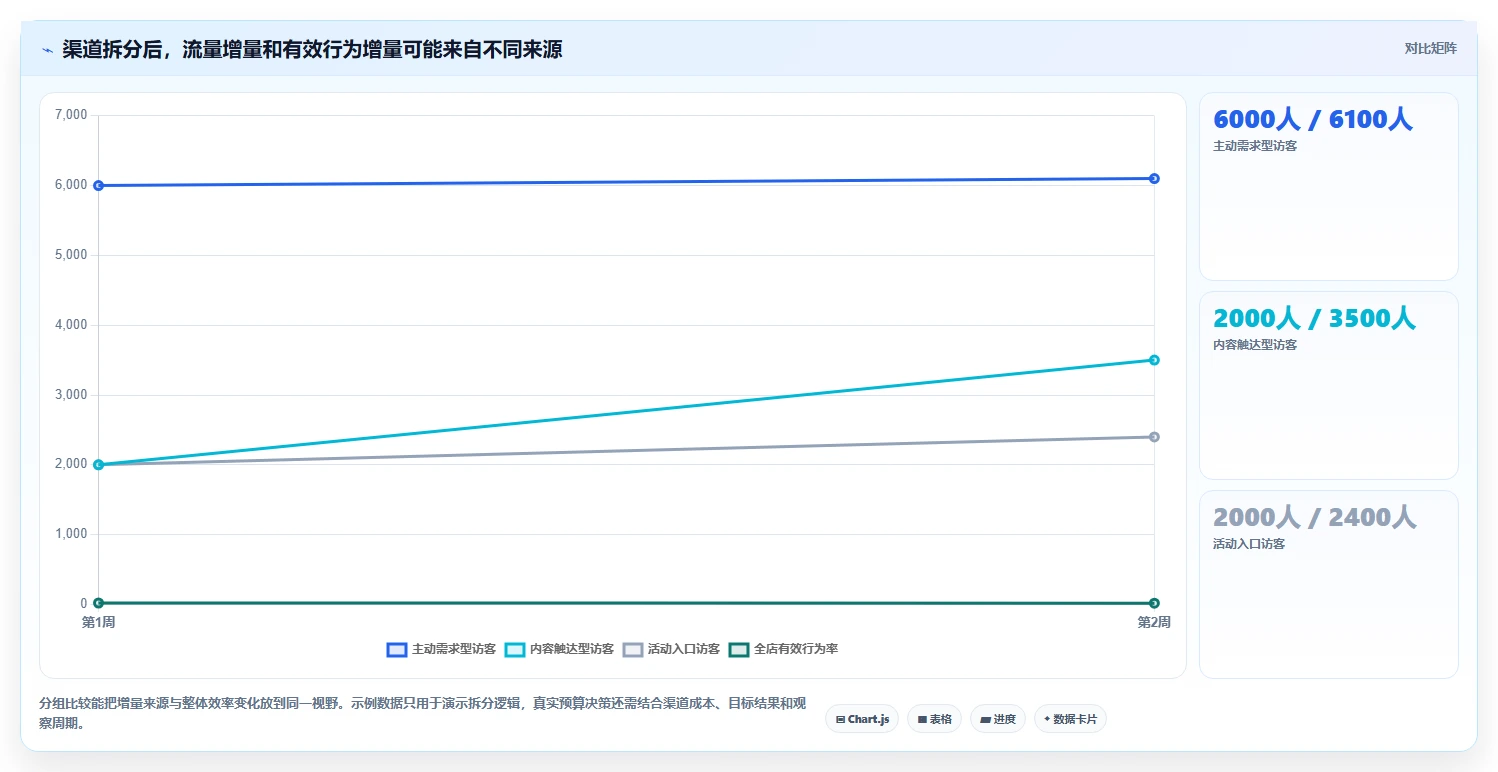Click the 4,000 y-axis label
The image size is (1498, 772).
[x=71, y=325]
